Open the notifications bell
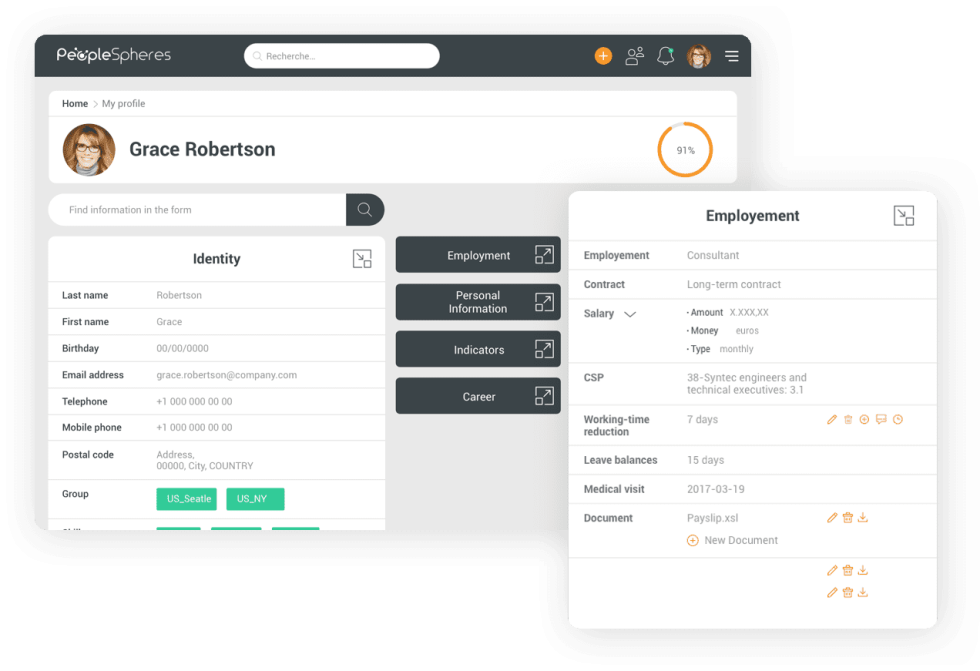 (665, 56)
